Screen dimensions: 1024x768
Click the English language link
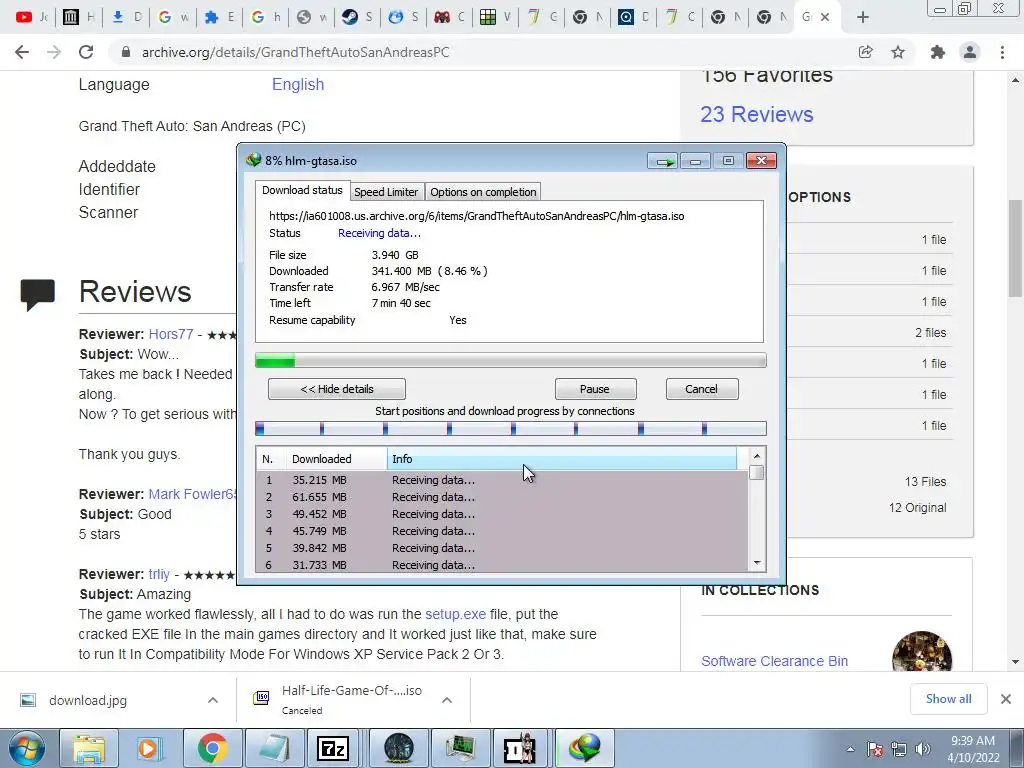[x=298, y=84]
